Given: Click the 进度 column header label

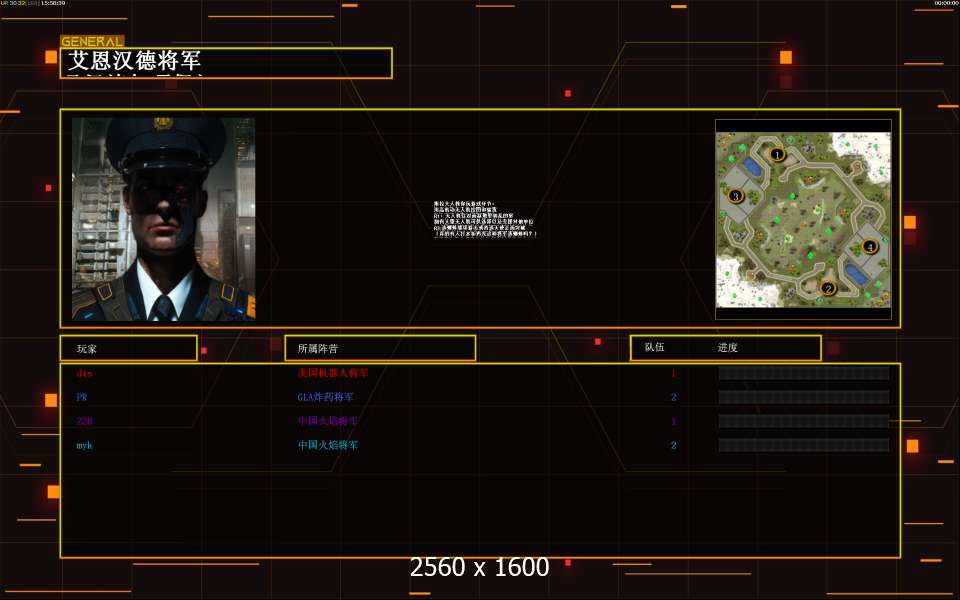Looking at the screenshot, I should point(727,348).
